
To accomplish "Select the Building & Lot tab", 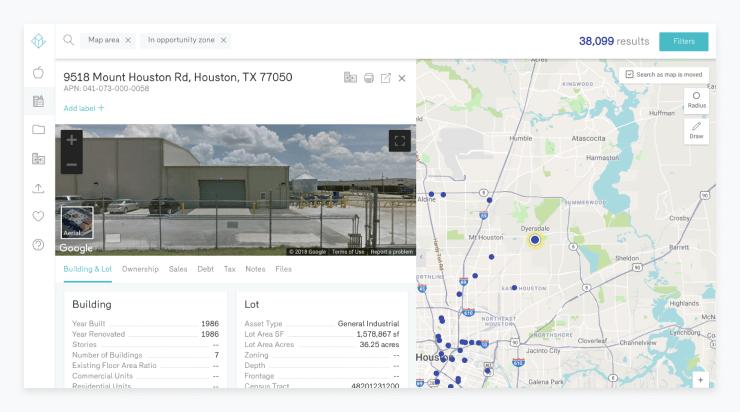I will pyautogui.click(x=87, y=269).
